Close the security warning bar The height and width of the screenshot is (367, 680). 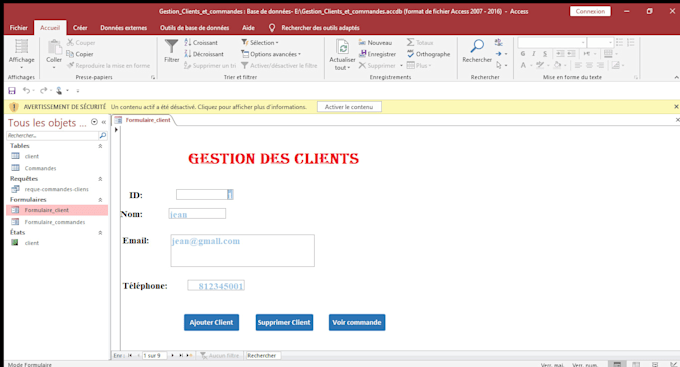click(x=676, y=107)
